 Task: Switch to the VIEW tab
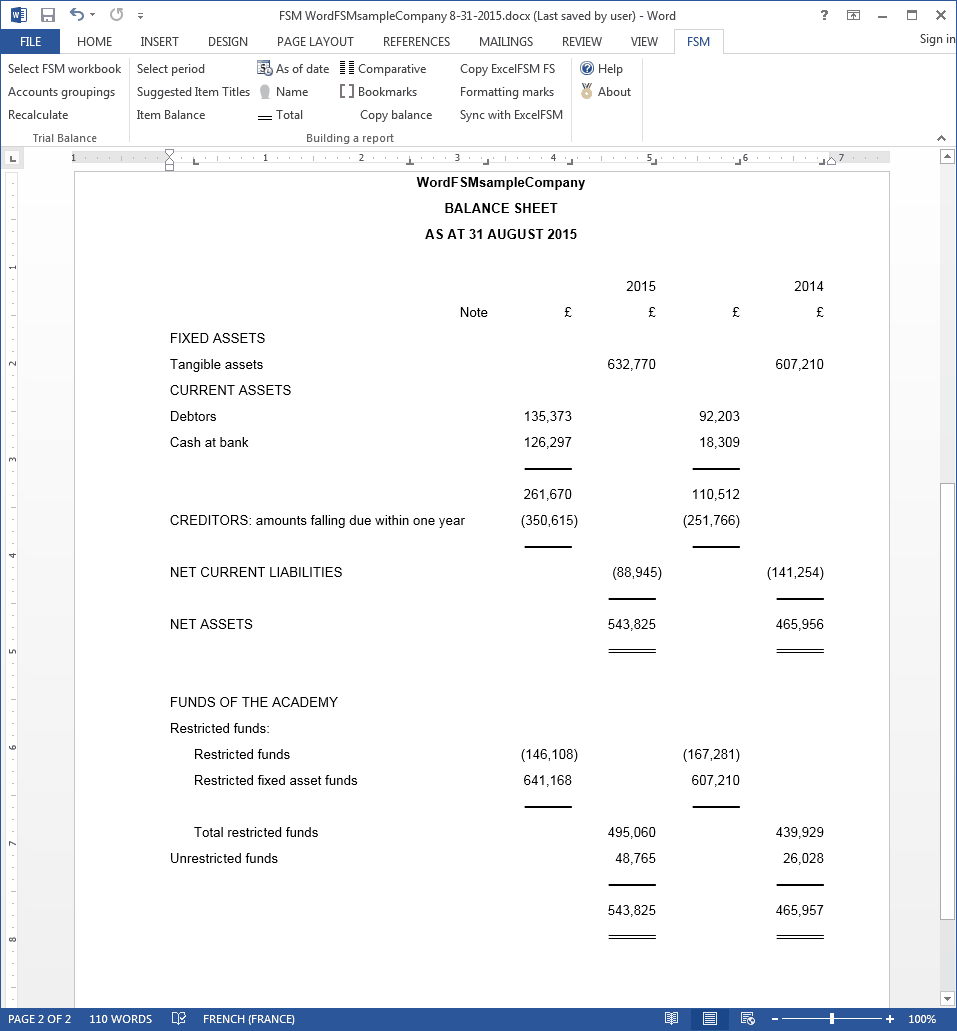coord(644,41)
